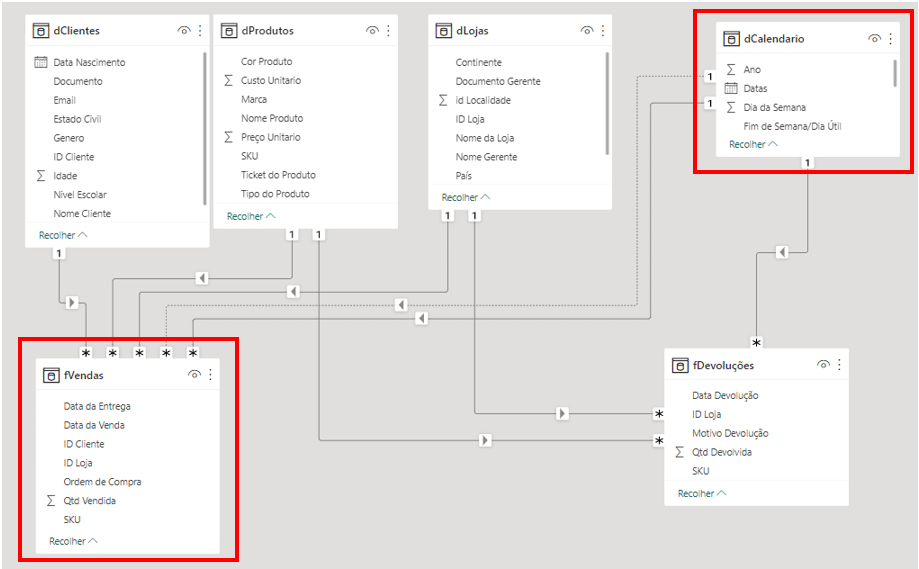Select Estado Civil field in dClientes
The image size is (919, 569).
click(77, 119)
